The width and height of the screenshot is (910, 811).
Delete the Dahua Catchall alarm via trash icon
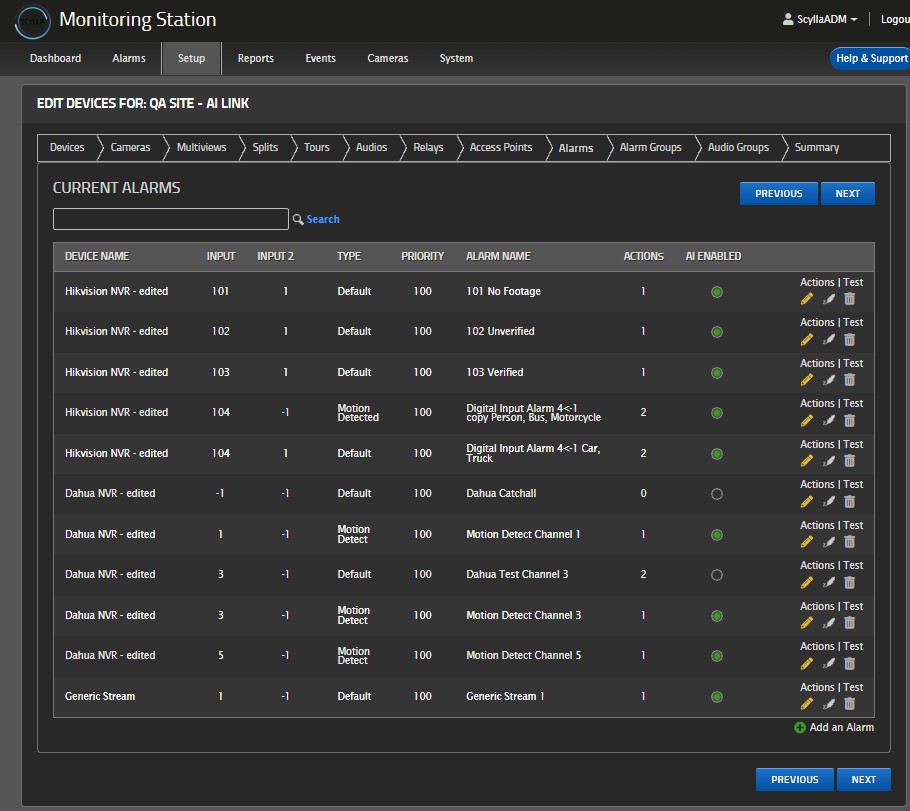[x=849, y=501]
